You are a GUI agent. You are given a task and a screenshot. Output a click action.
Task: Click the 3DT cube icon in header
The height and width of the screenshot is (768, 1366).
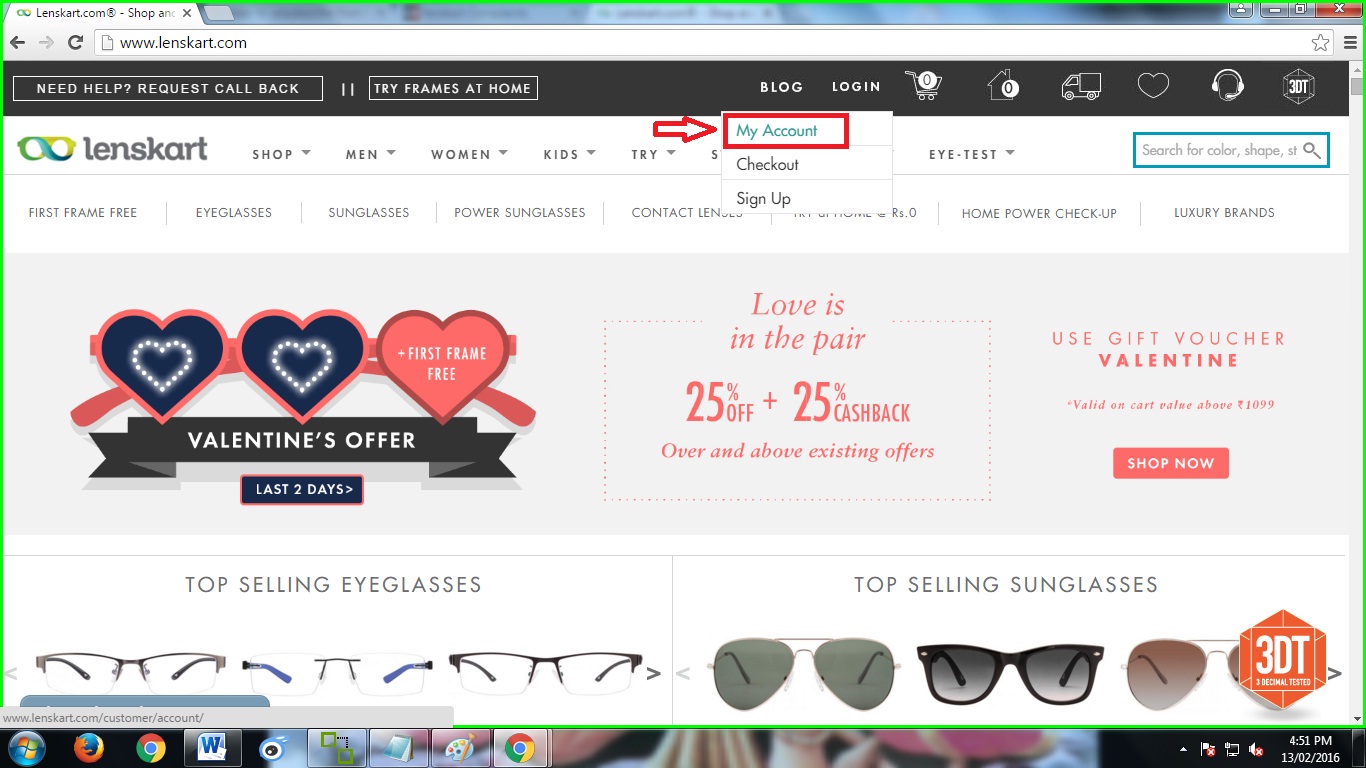(x=1298, y=86)
